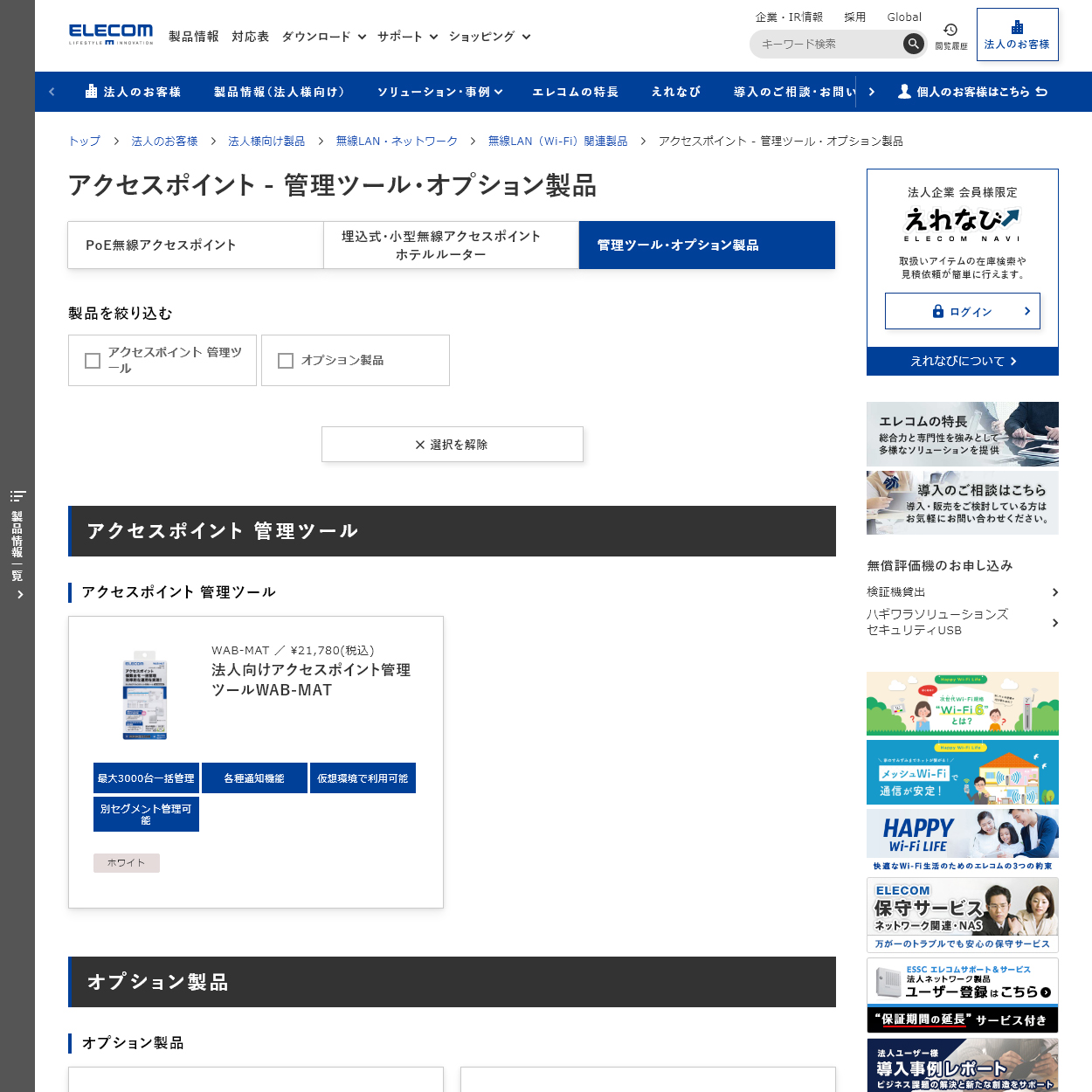The image size is (1092, 1092).
Task: Switch to the 埋込式・小型無線アクセスポイント tab
Action: point(451,245)
